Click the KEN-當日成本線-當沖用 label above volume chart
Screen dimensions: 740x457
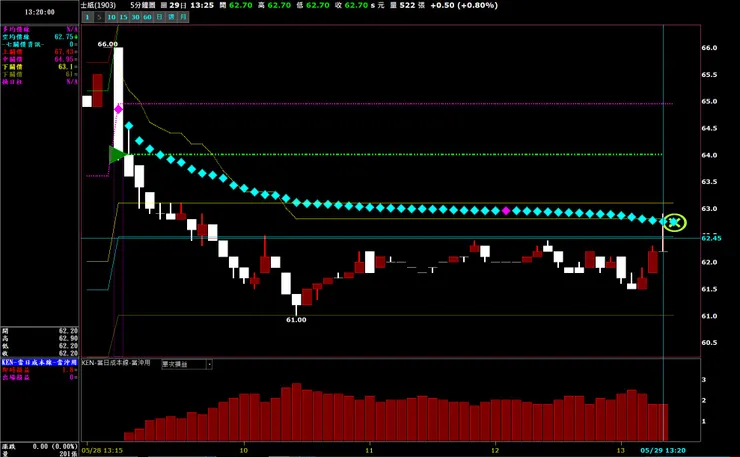tap(116, 363)
